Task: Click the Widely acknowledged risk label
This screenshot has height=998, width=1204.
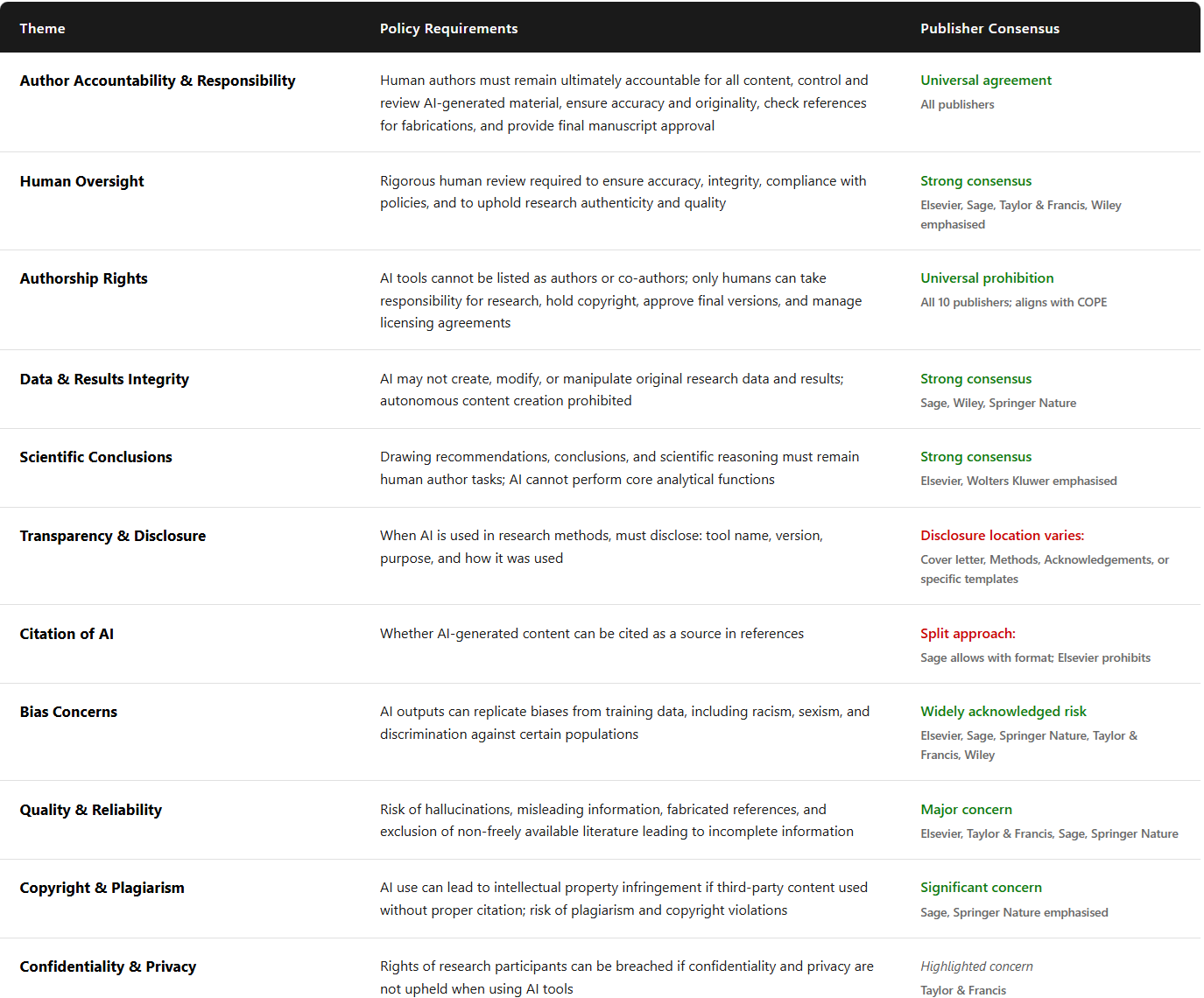Action: coord(1003,712)
